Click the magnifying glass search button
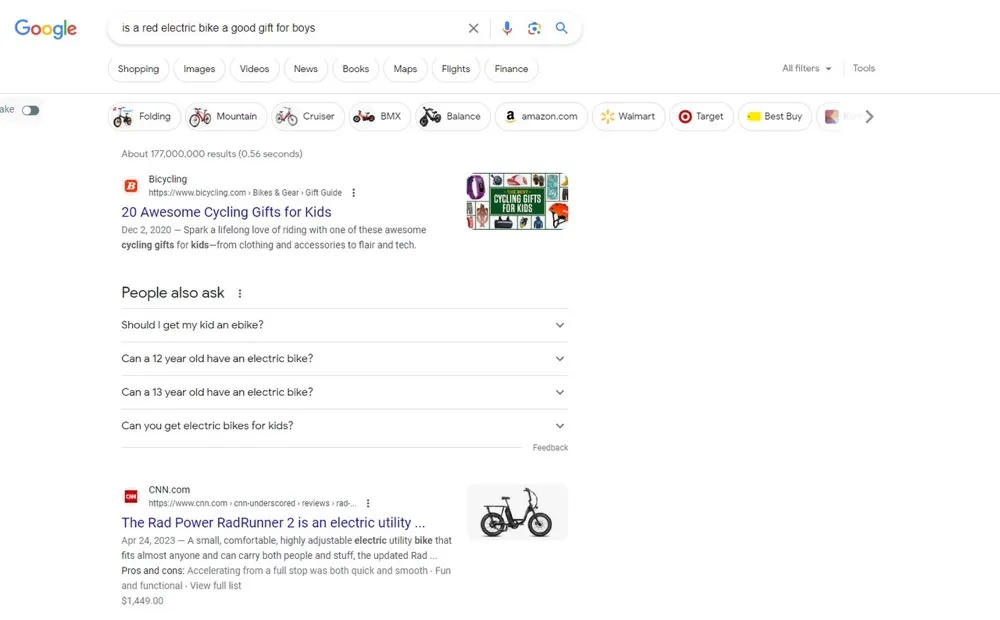This screenshot has height=620, width=1000. [561, 28]
